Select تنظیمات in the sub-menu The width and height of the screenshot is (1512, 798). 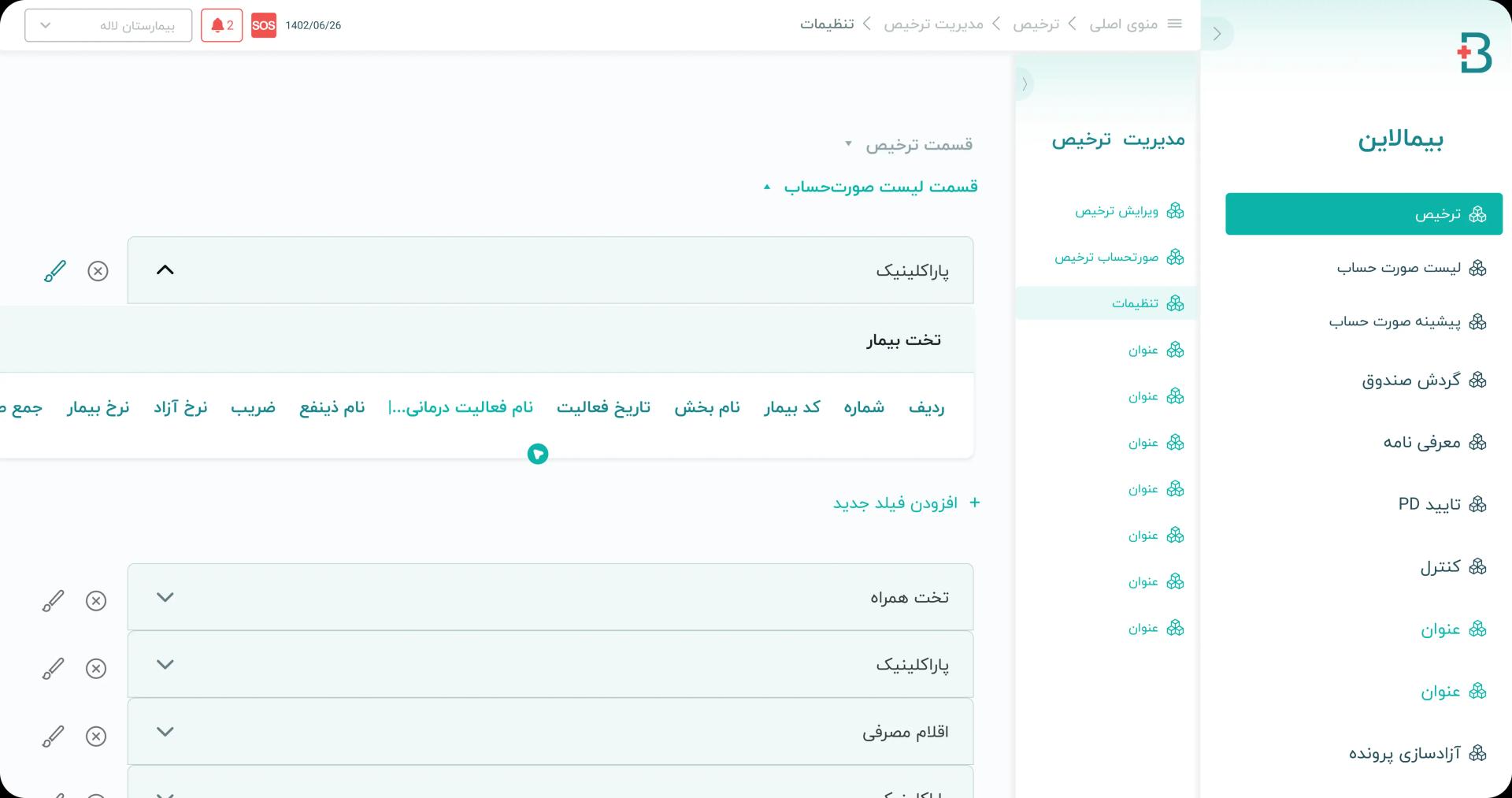[x=1106, y=302]
